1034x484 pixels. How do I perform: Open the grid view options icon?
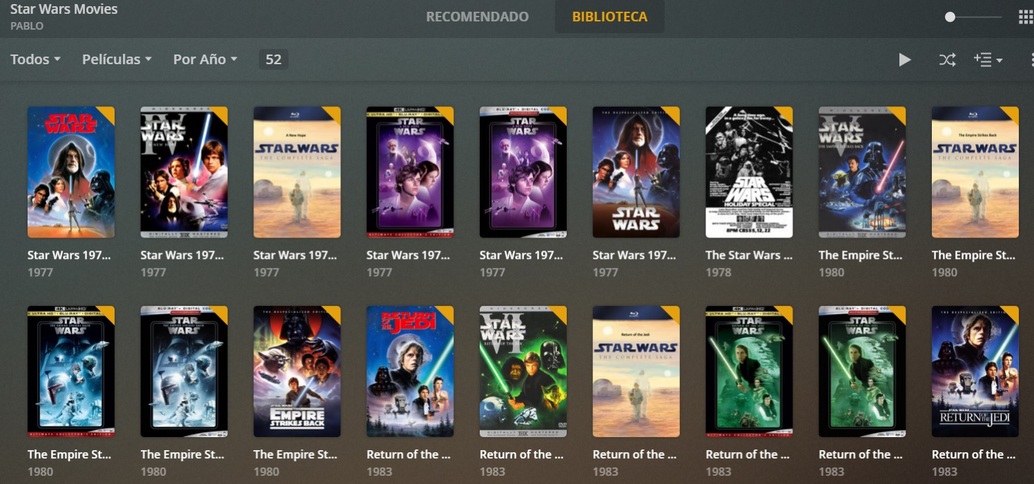[x=1025, y=17]
